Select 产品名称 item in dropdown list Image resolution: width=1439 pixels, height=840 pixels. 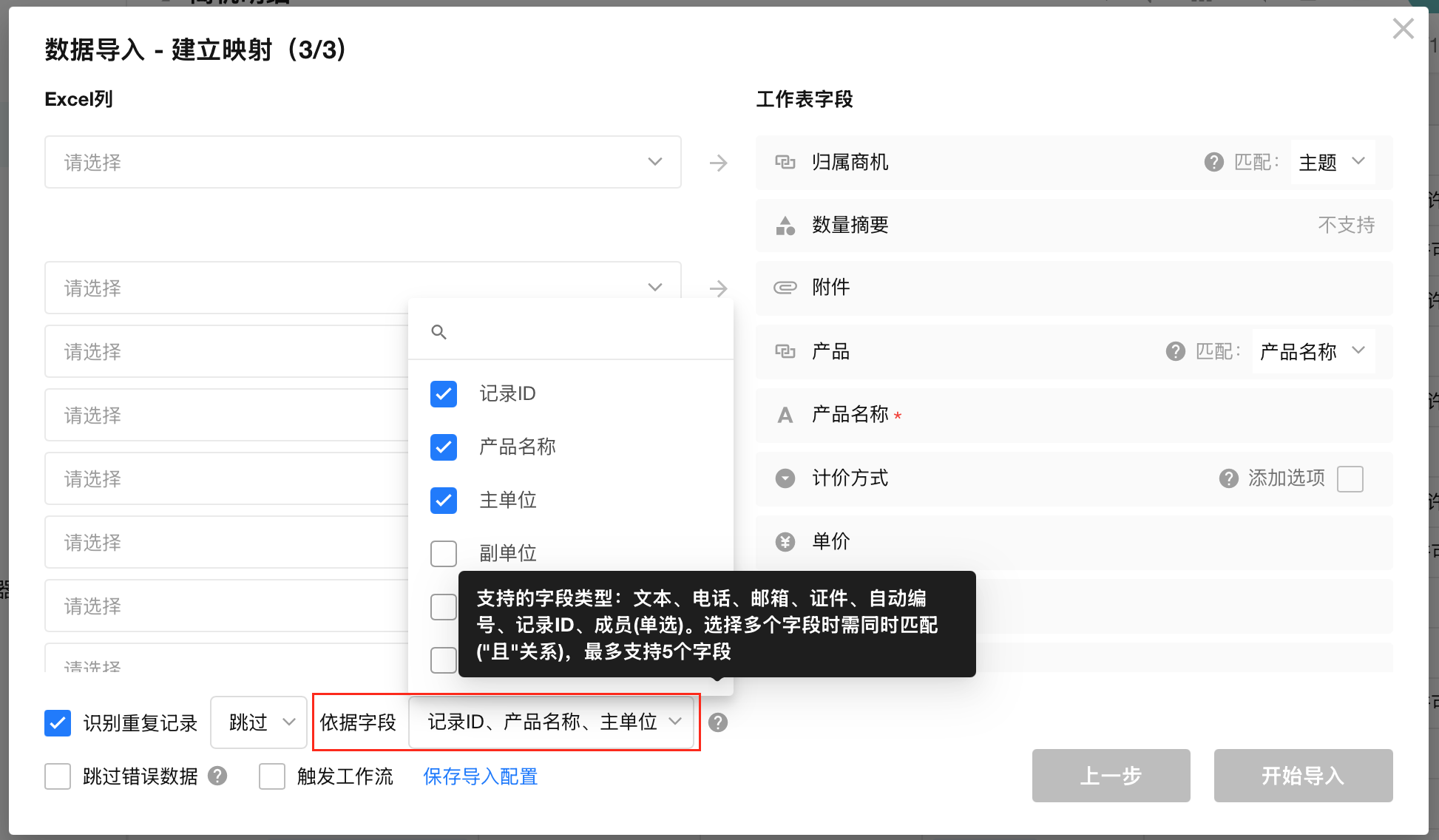click(x=517, y=447)
